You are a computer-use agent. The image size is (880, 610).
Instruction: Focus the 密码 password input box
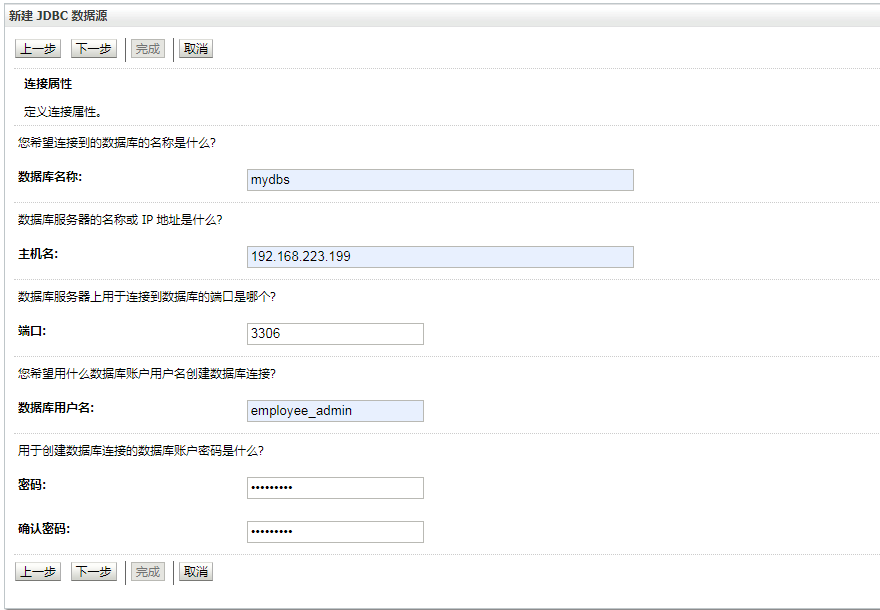(x=335, y=488)
